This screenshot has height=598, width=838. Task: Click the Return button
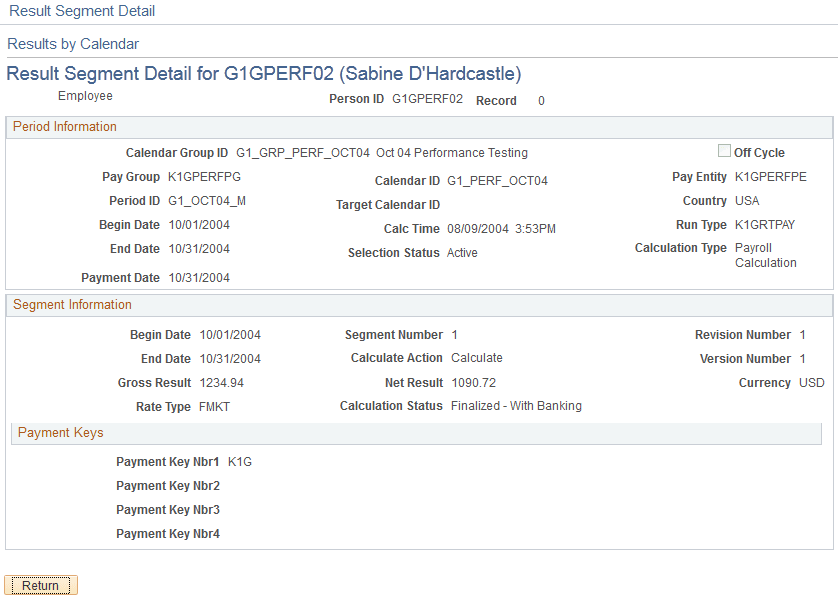pyautogui.click(x=40, y=585)
